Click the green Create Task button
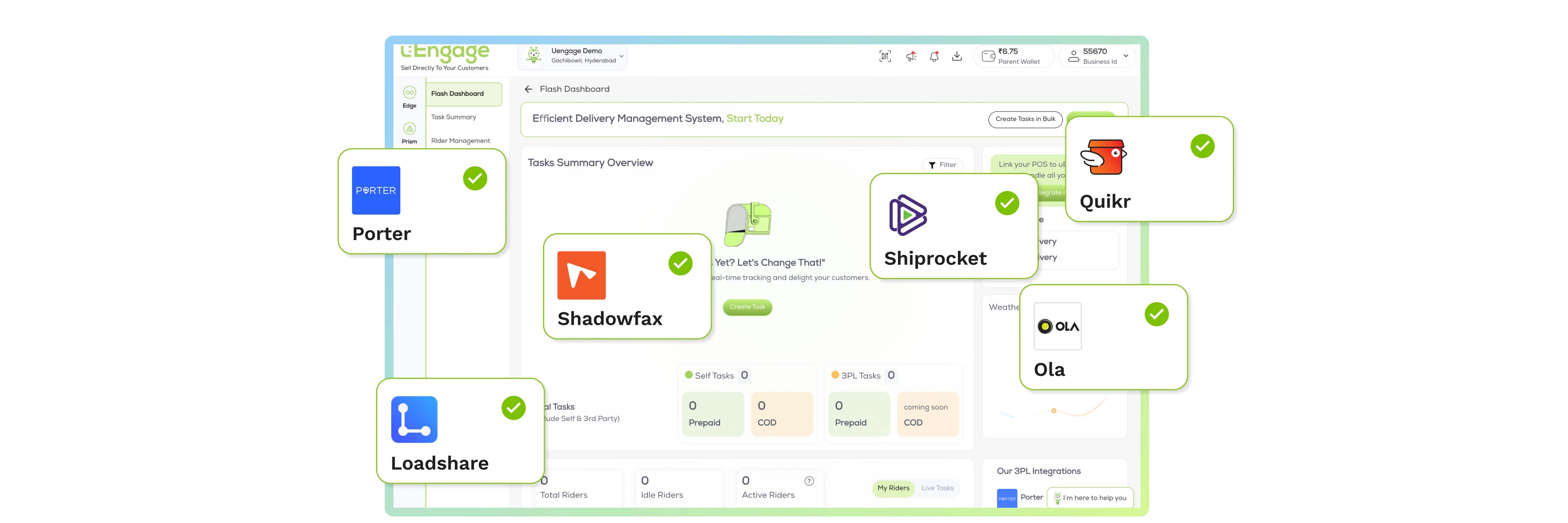Image resolution: width=1568 pixels, height=523 pixels. pyautogui.click(x=747, y=307)
